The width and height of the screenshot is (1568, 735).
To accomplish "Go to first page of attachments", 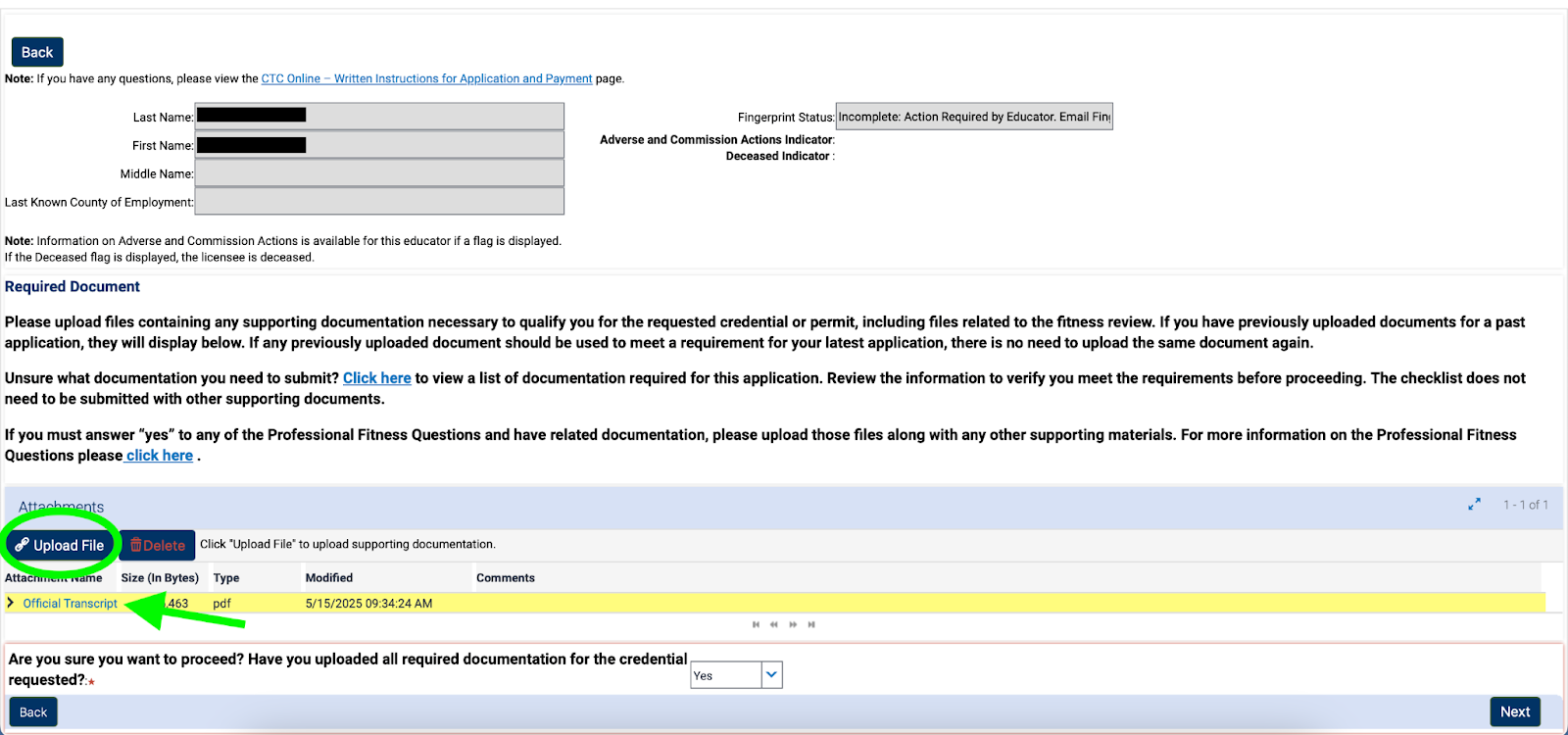I will pos(756,624).
